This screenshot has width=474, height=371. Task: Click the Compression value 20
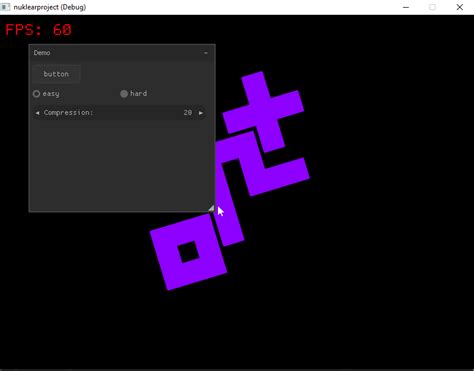(188, 113)
